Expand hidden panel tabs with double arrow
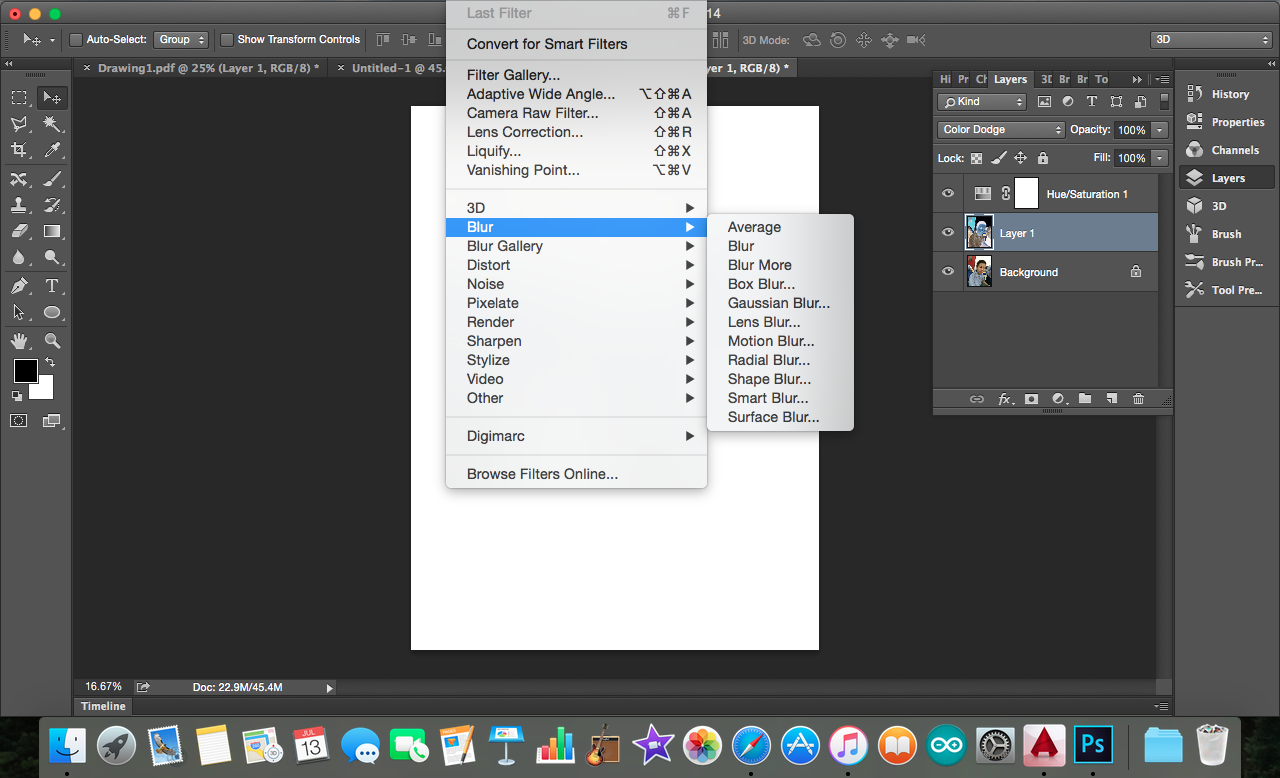This screenshot has height=778, width=1280. [x=1137, y=79]
